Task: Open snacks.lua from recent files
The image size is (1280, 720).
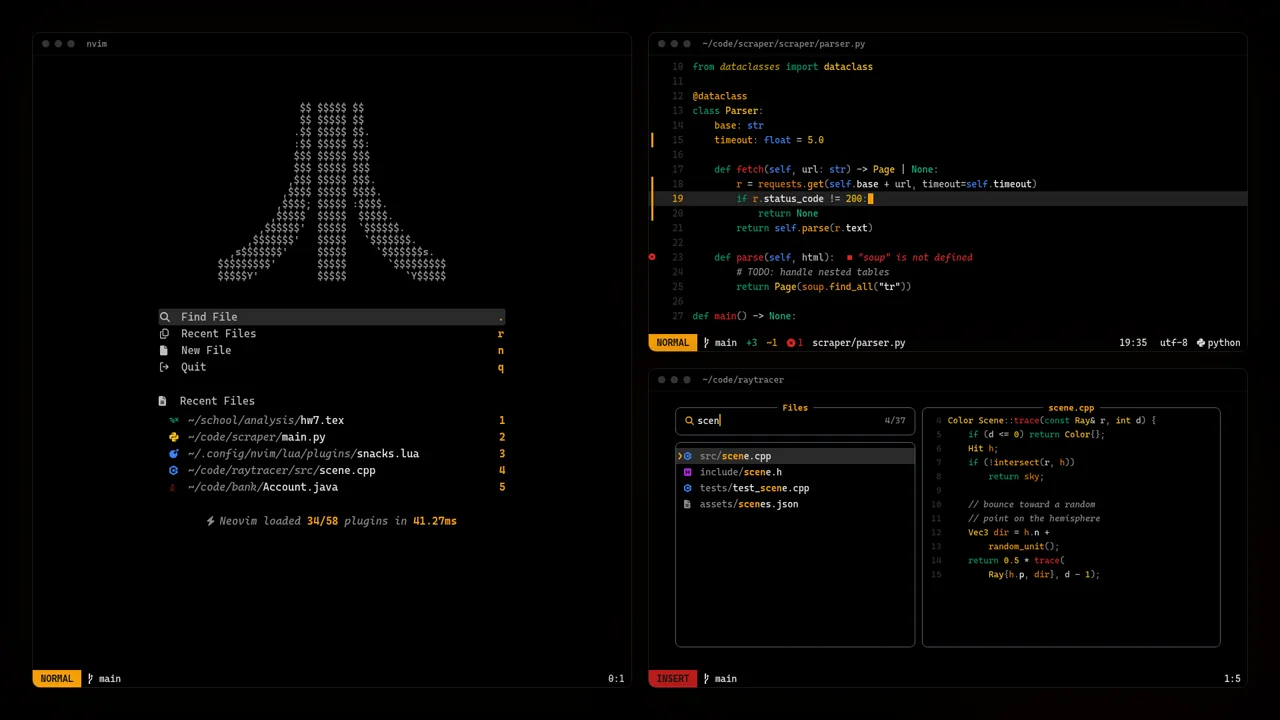Action: pyautogui.click(x=337, y=454)
